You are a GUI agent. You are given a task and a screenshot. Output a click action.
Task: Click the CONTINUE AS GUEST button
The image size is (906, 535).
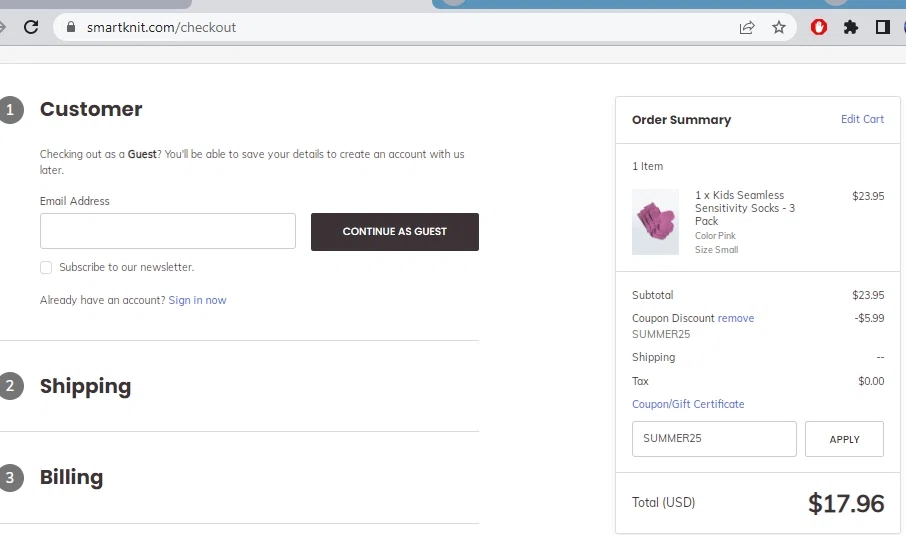click(395, 232)
